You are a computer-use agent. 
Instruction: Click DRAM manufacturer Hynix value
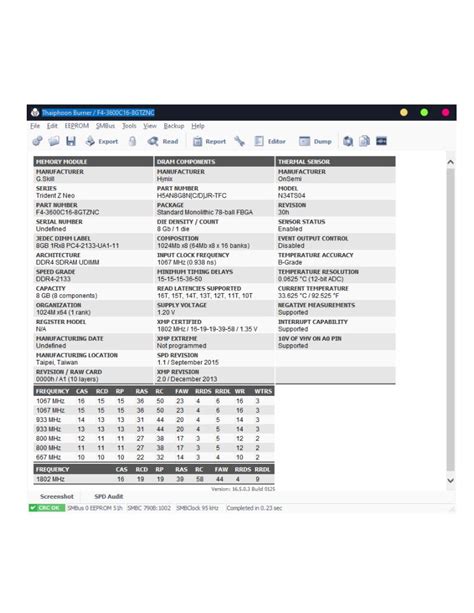click(x=165, y=179)
